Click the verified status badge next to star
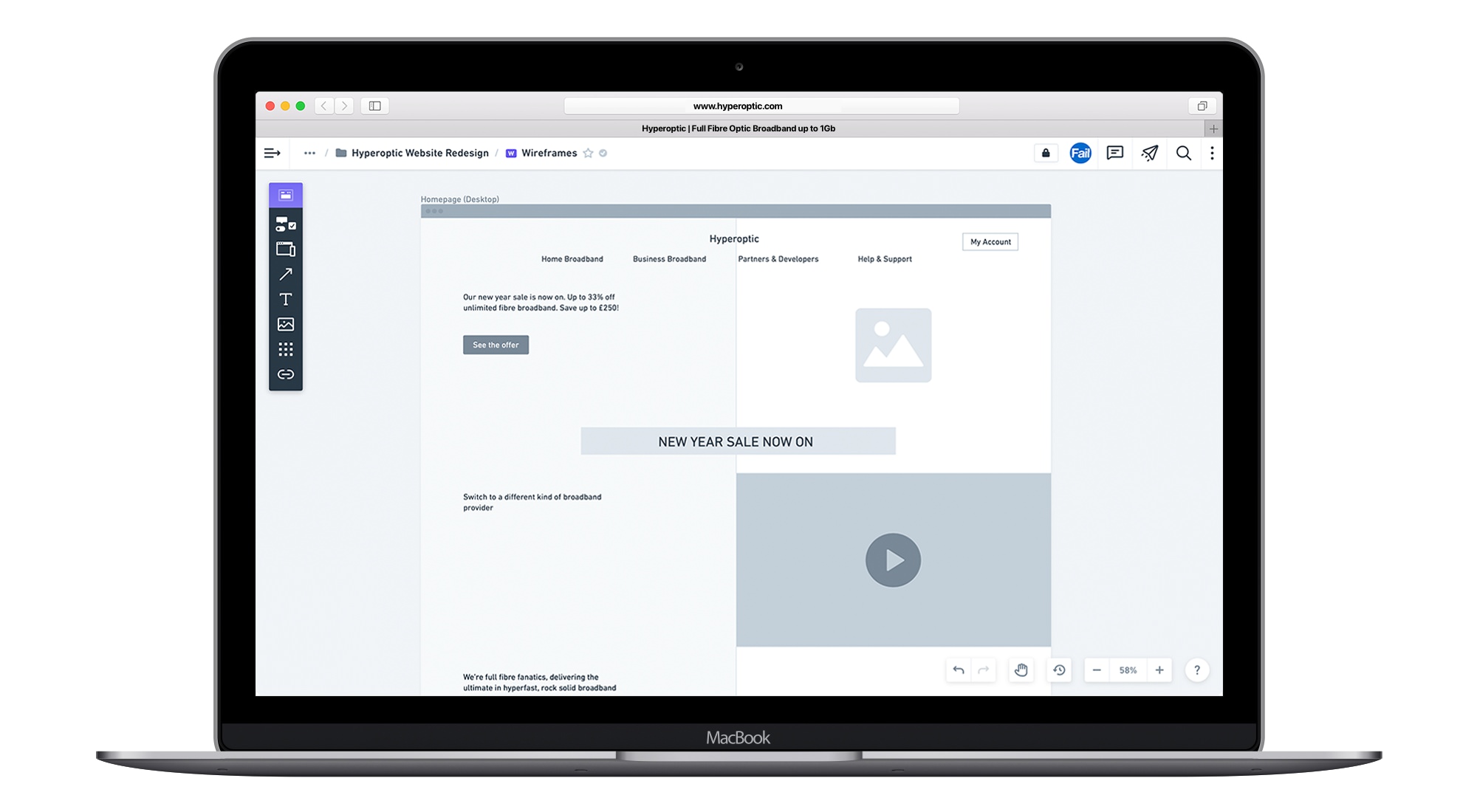This screenshot has width=1477, height=812. point(603,153)
